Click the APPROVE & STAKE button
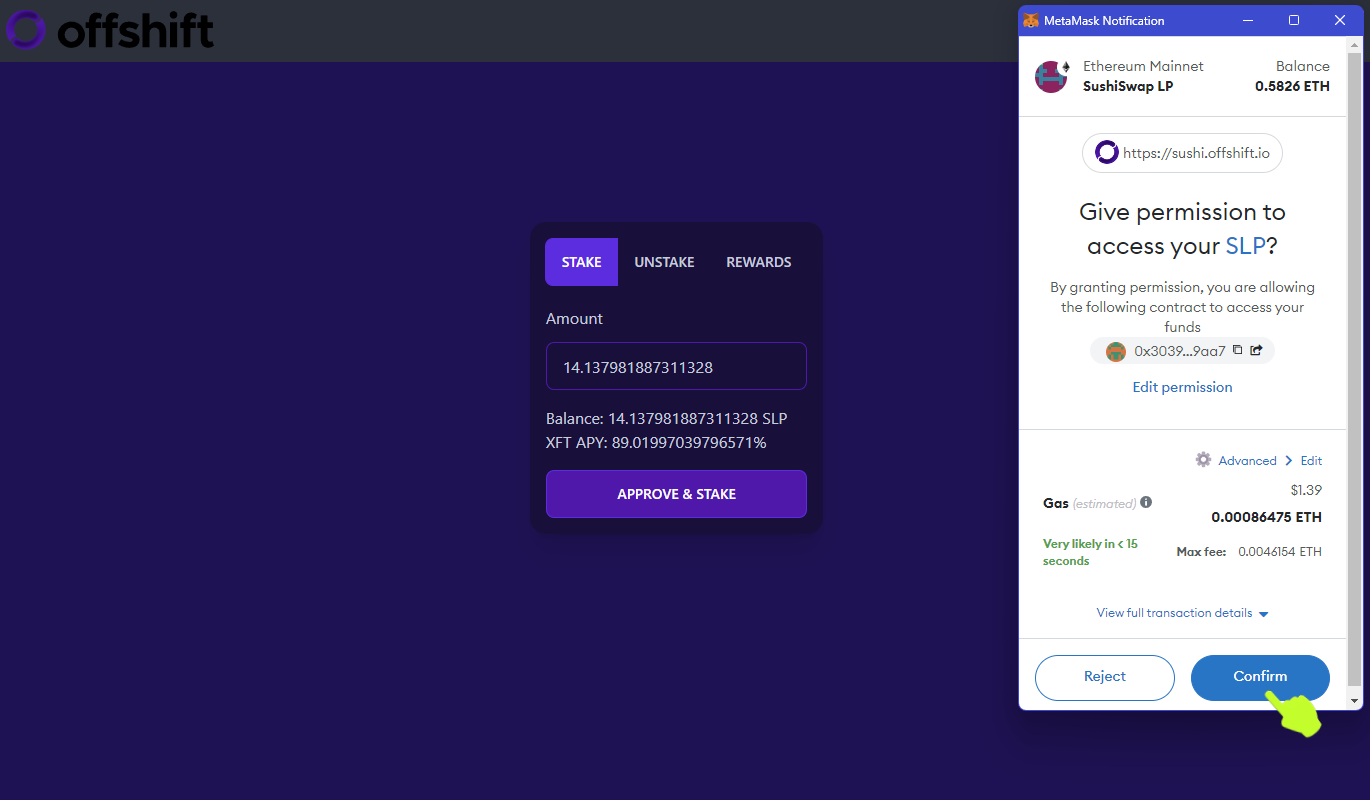This screenshot has width=1370, height=800. click(x=676, y=494)
